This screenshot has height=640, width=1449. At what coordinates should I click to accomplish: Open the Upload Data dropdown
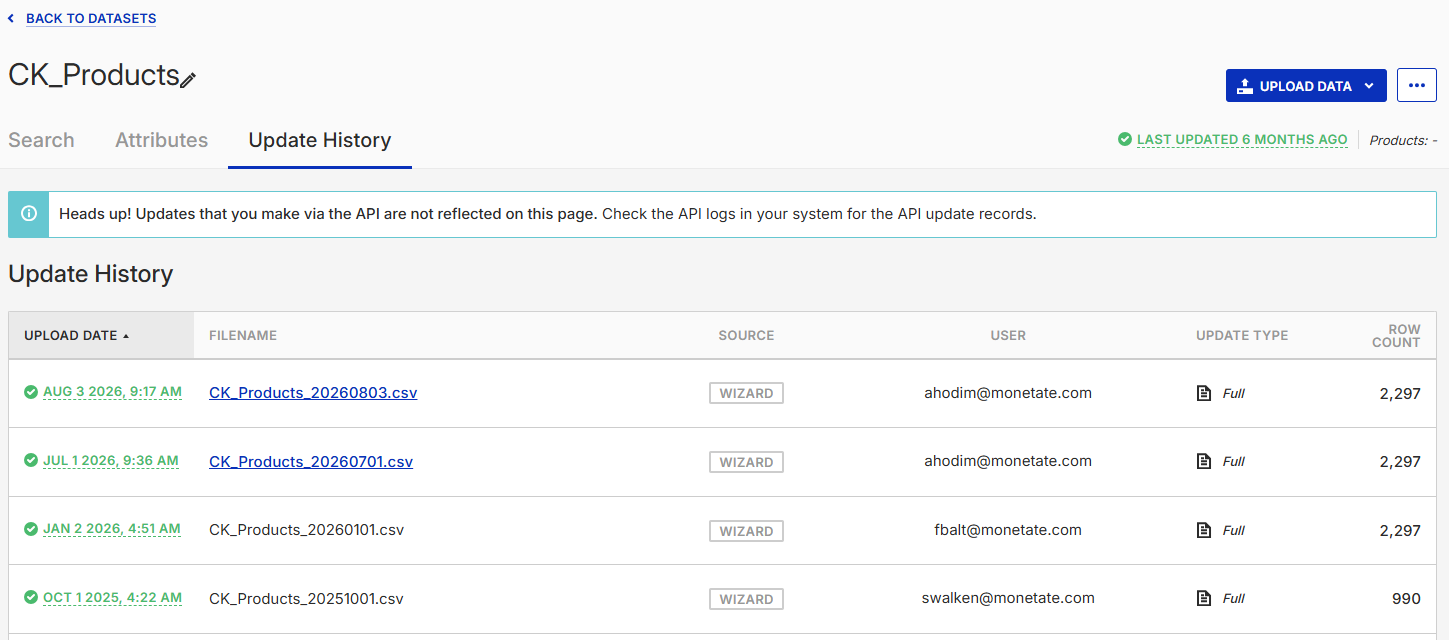[x=1305, y=86]
